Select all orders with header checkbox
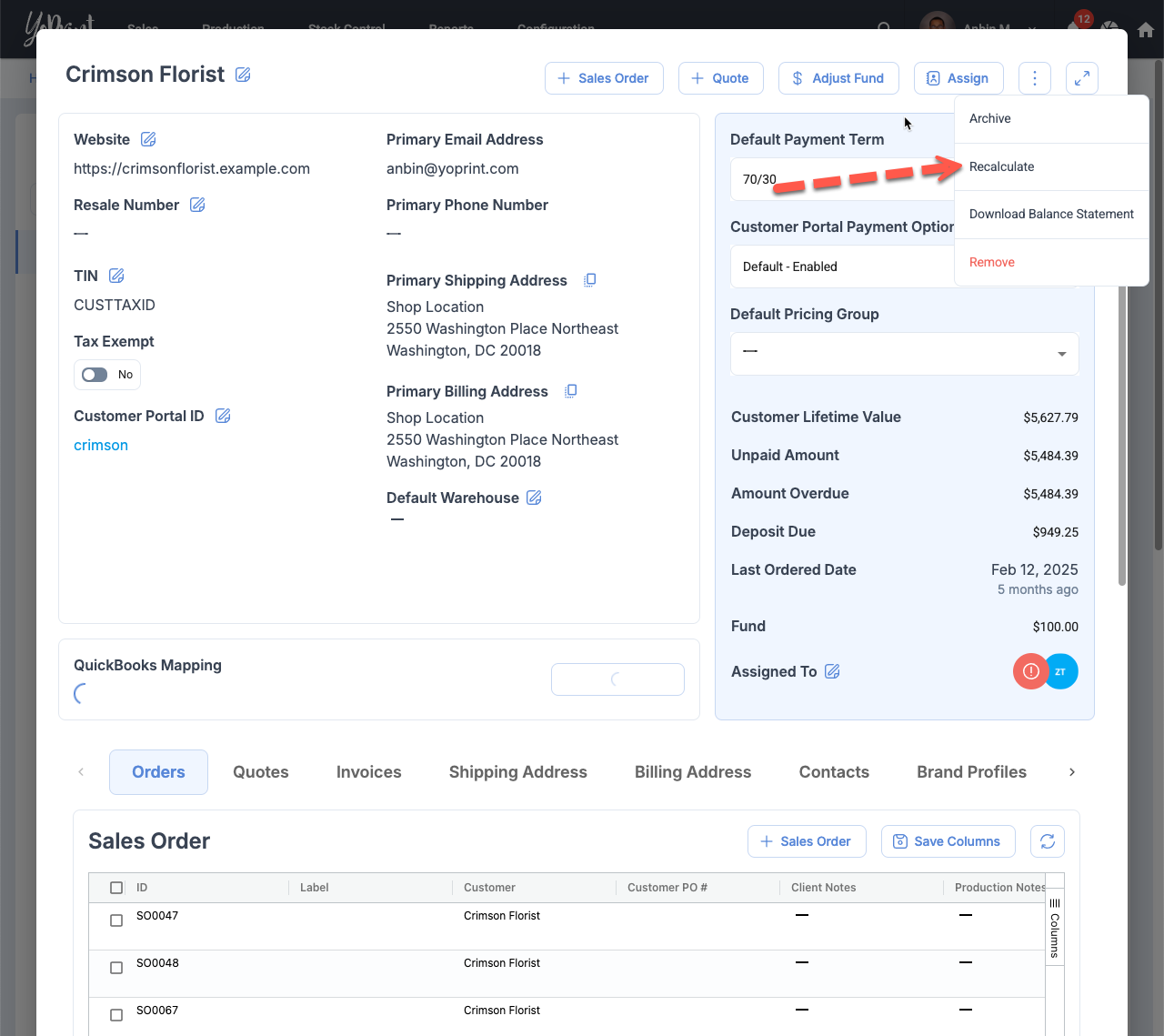Screen dimensions: 1164x1036 click(x=116, y=888)
